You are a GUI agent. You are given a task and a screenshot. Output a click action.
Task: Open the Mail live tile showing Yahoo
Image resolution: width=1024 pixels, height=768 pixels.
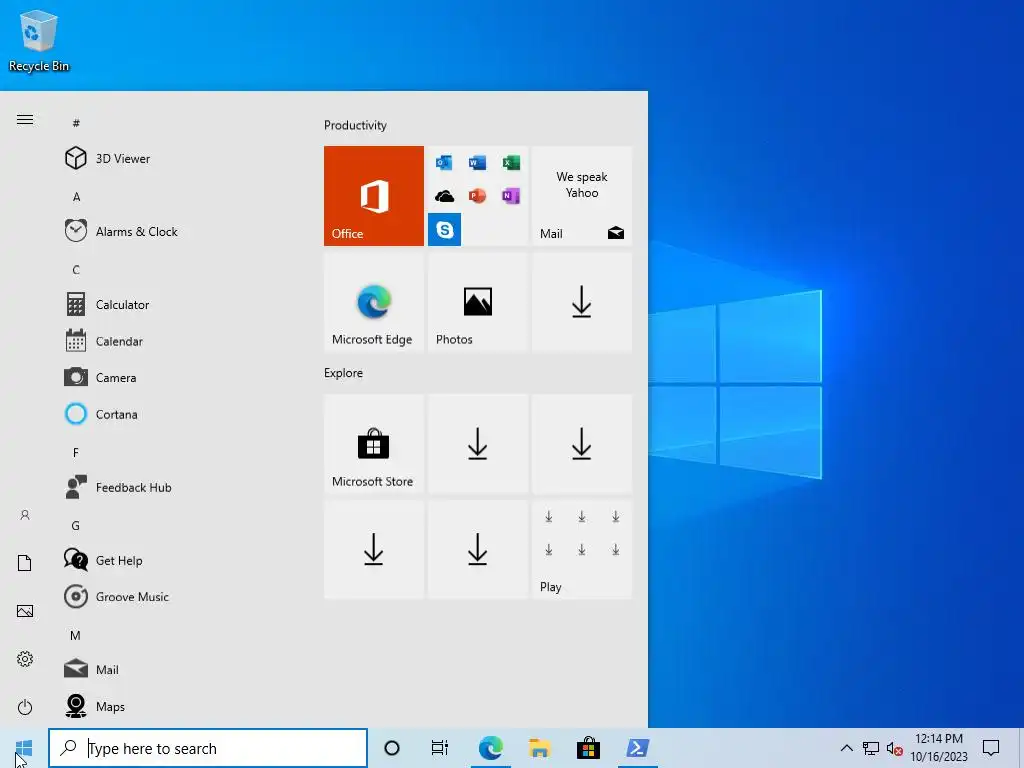[x=582, y=196]
